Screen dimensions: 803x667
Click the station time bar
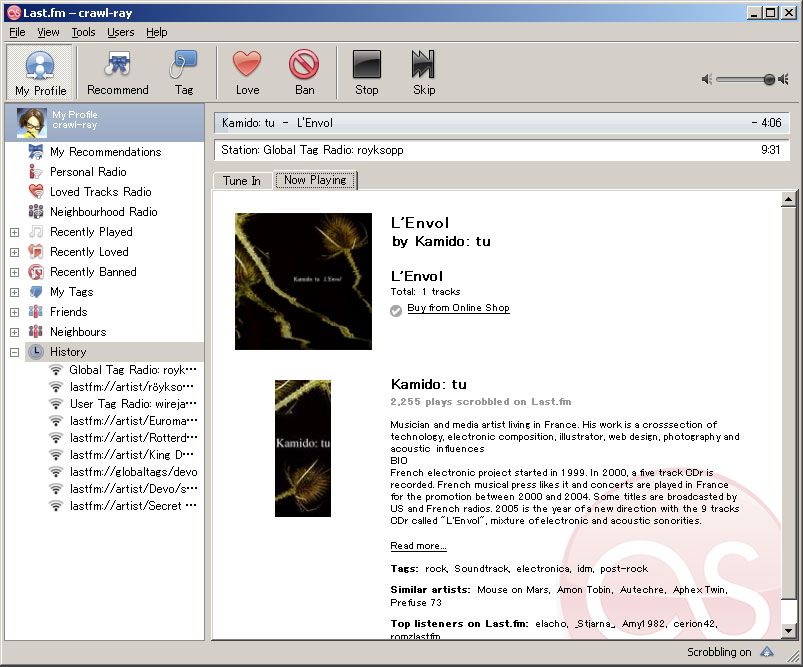pos(501,150)
